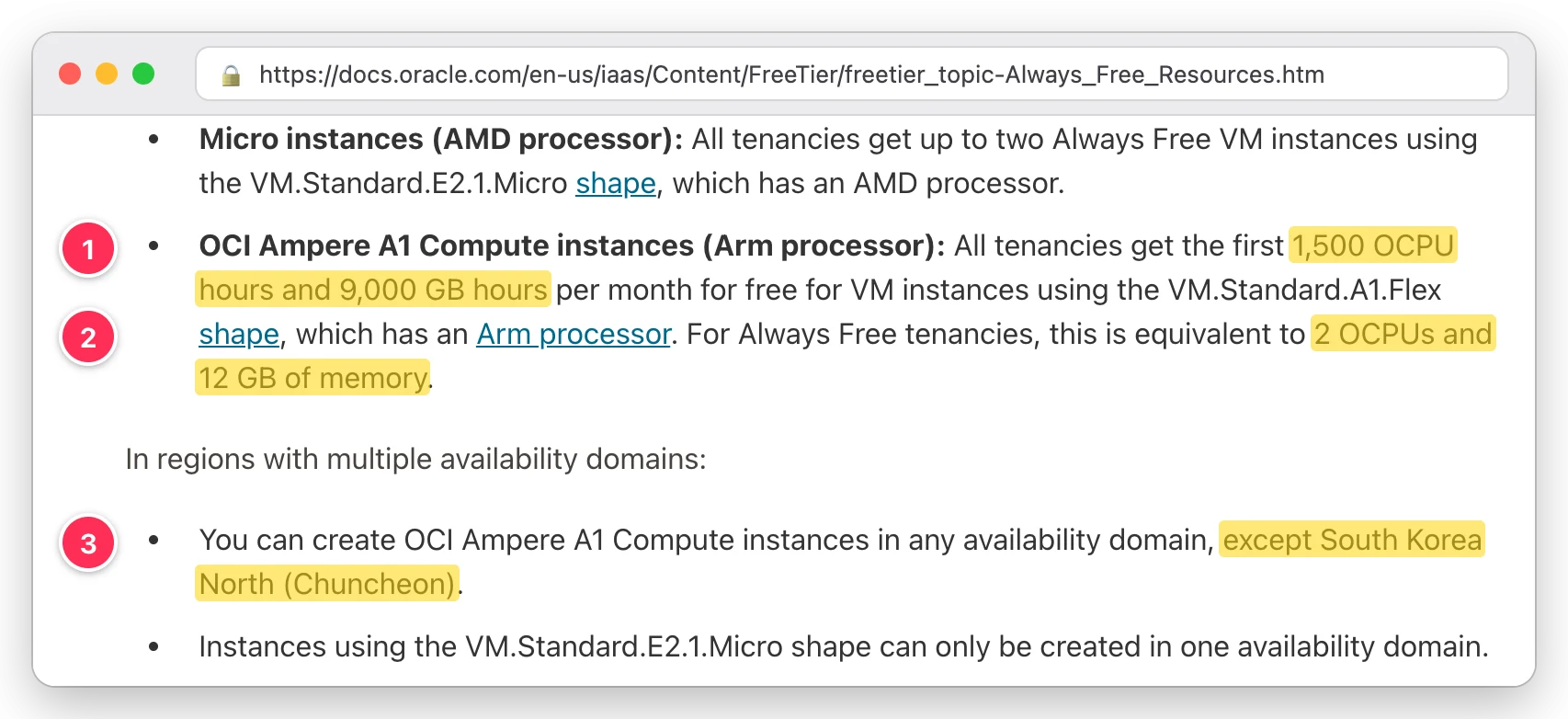Click the yellow minimize window dot
This screenshot has height=719, width=1568.
point(107,74)
